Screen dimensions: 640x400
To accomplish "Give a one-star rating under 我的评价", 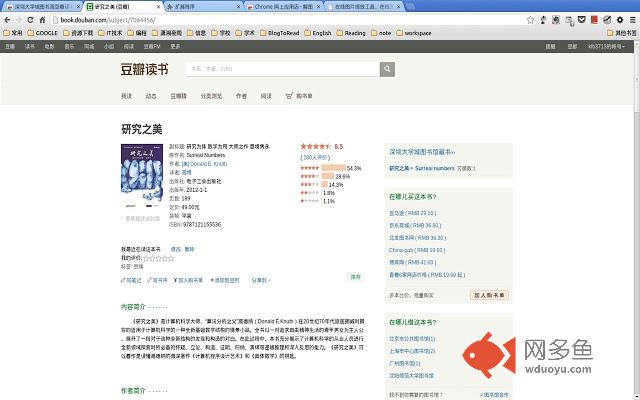I will click(x=146, y=258).
